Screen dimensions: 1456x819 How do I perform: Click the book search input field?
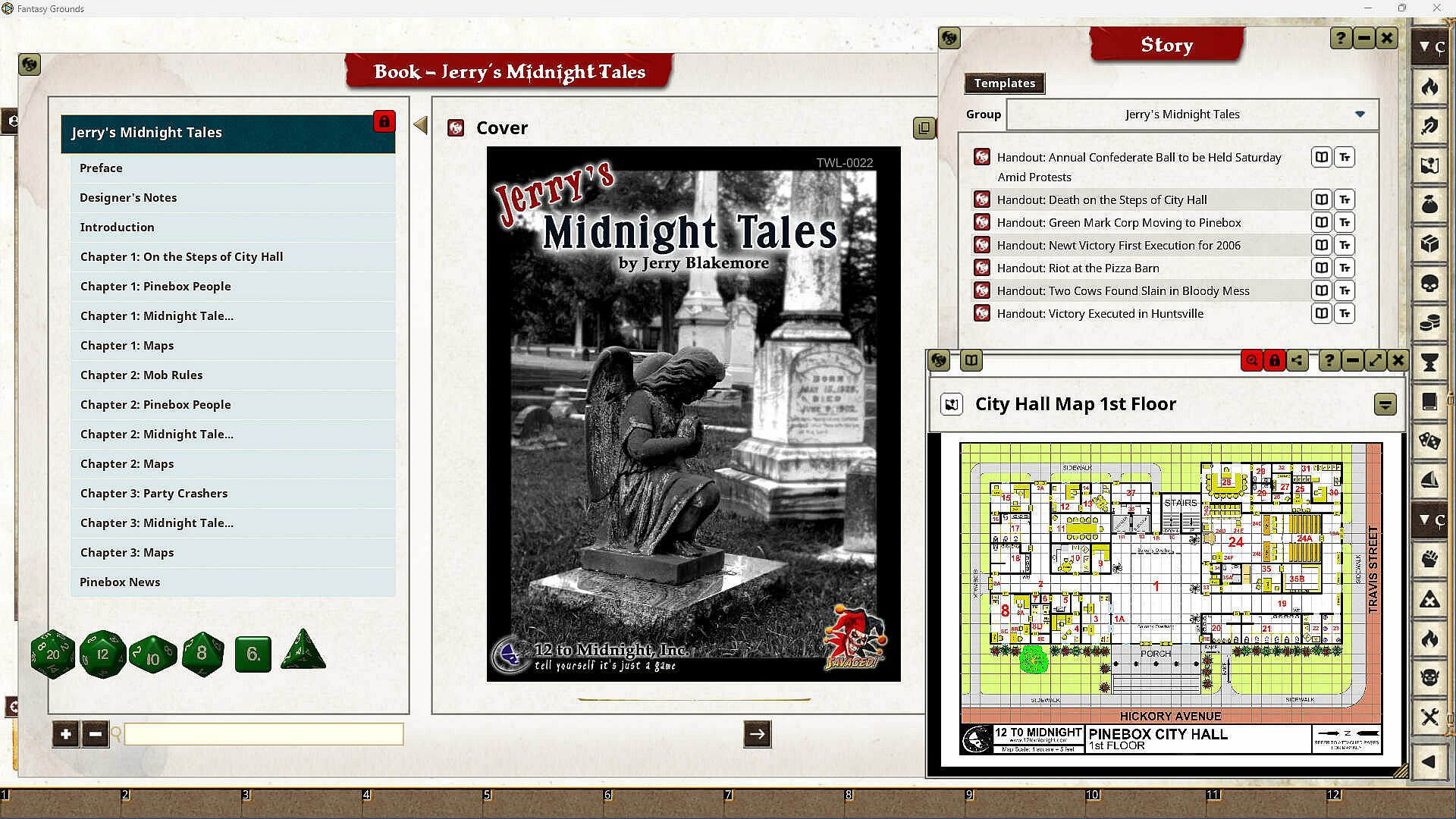coord(264,733)
